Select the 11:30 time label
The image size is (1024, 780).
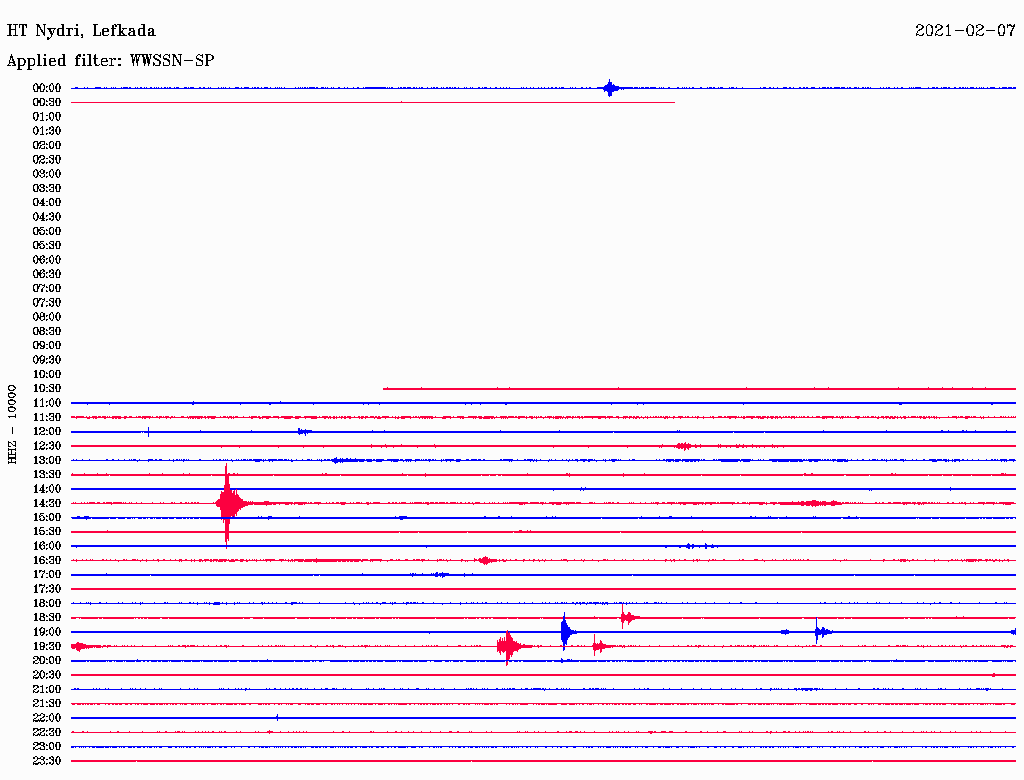47,417
